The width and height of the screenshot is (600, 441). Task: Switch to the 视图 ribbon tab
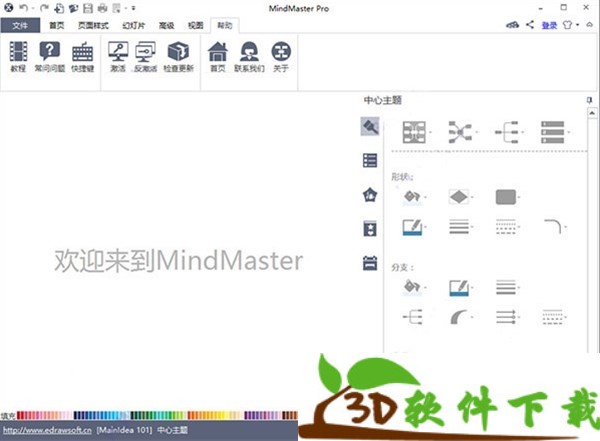(196, 26)
